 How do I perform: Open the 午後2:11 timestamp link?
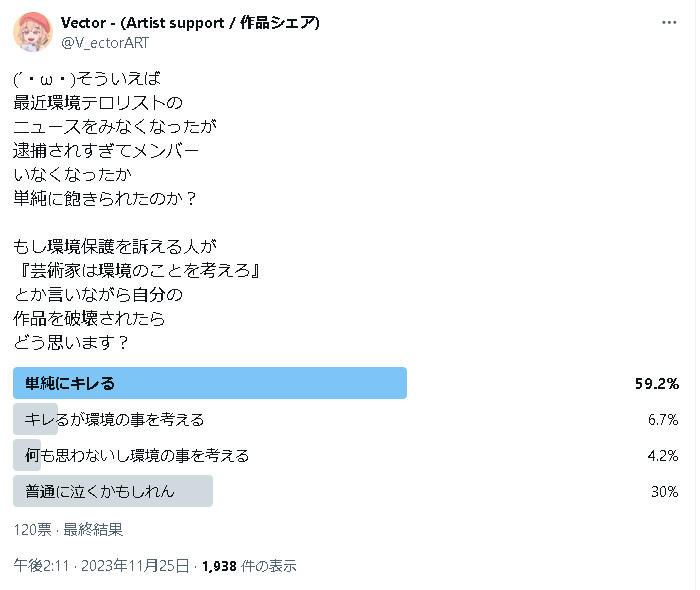[x=41, y=565]
